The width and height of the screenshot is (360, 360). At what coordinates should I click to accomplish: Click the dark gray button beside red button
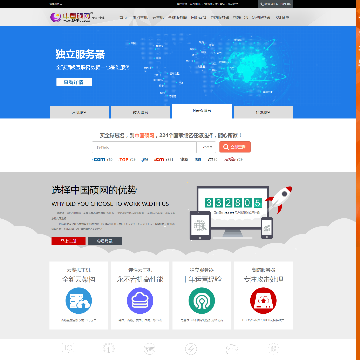(x=105, y=241)
